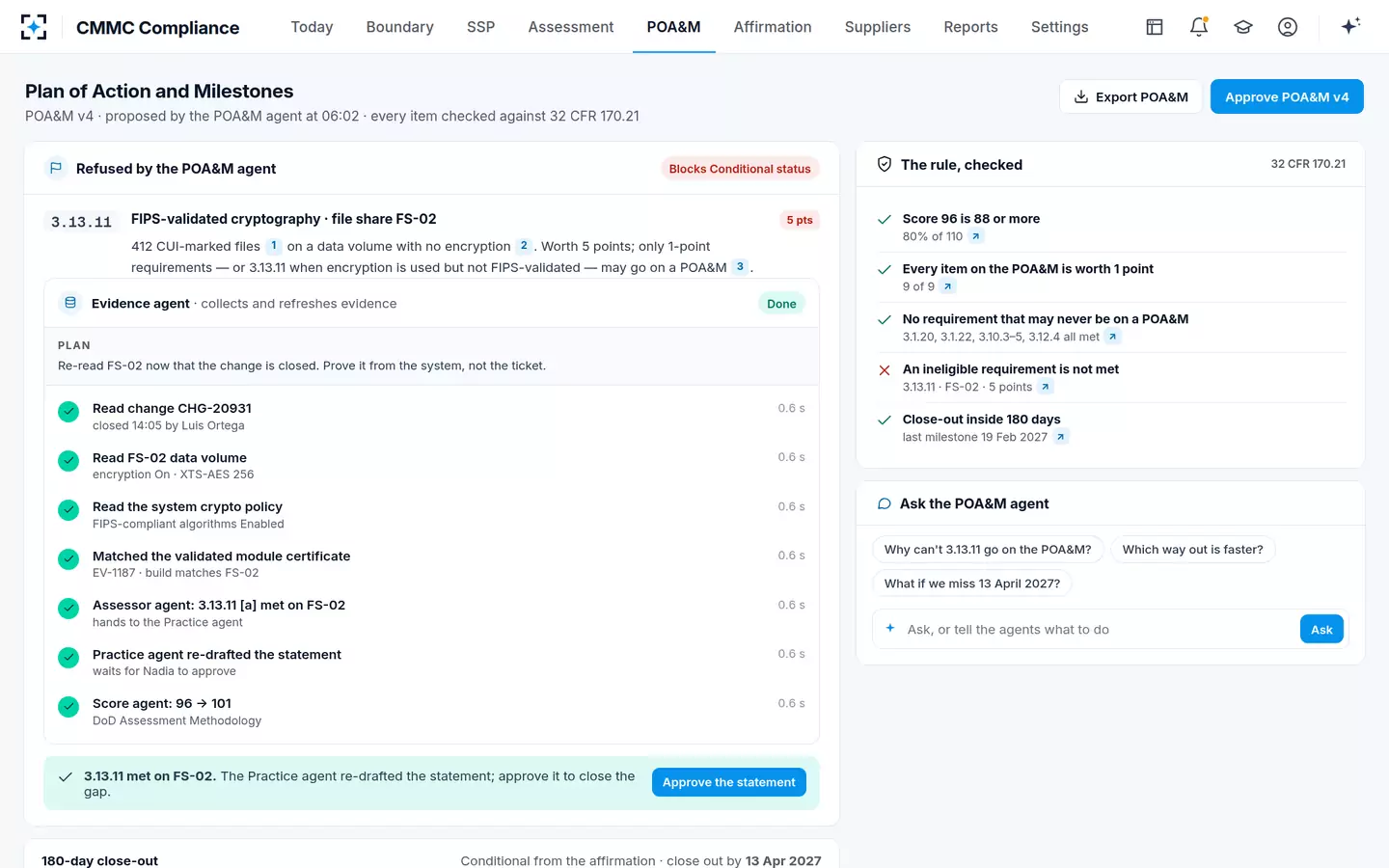Open the user account icon
This screenshot has width=1389, height=868.
(x=1288, y=27)
